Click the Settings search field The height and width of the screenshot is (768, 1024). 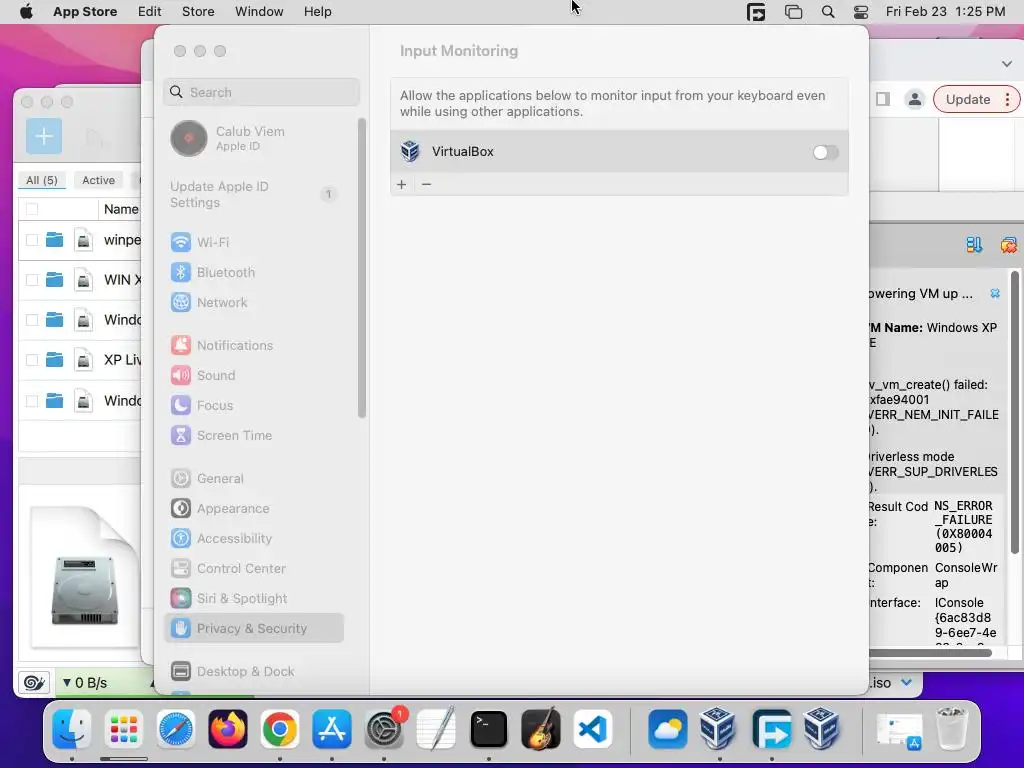(x=261, y=92)
